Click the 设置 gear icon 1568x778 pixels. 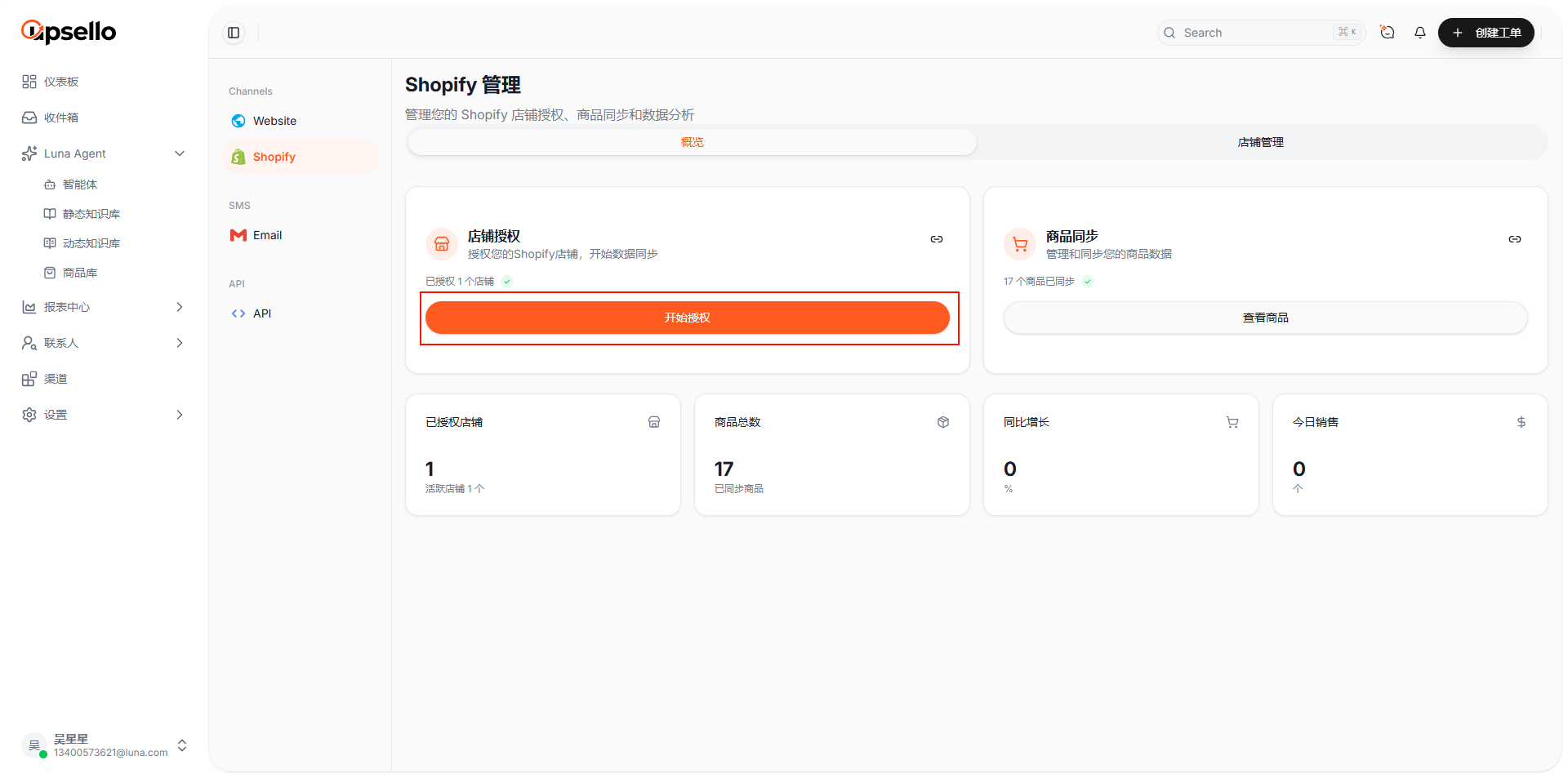[29, 415]
